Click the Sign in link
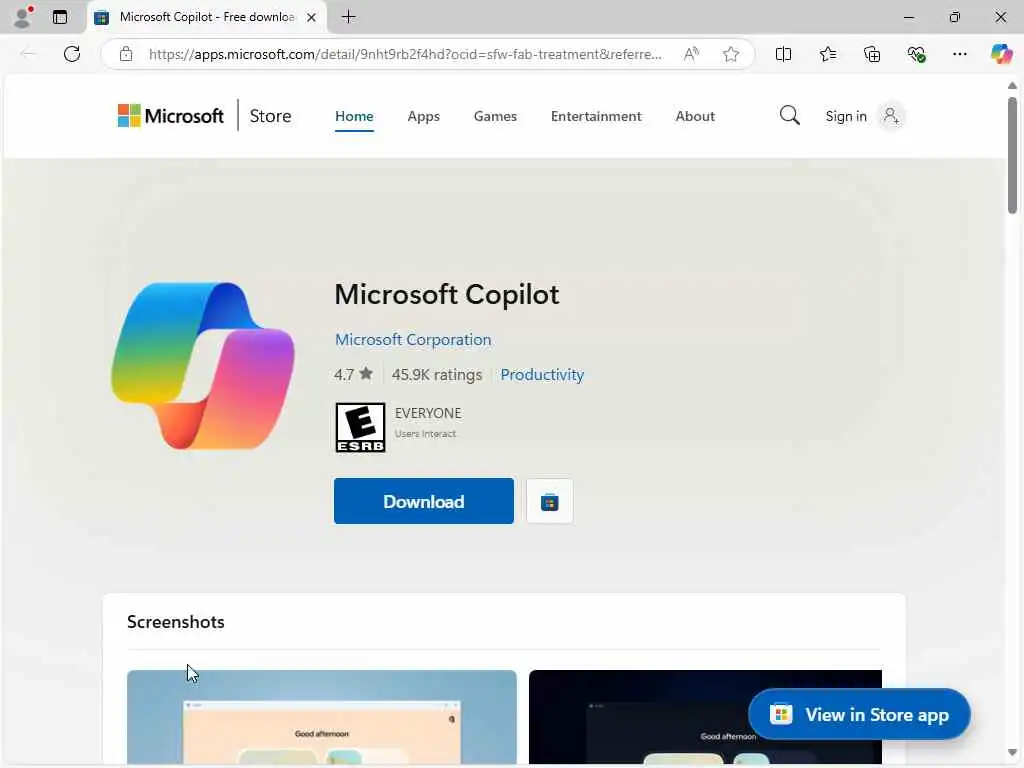1024x768 pixels. 846,116
